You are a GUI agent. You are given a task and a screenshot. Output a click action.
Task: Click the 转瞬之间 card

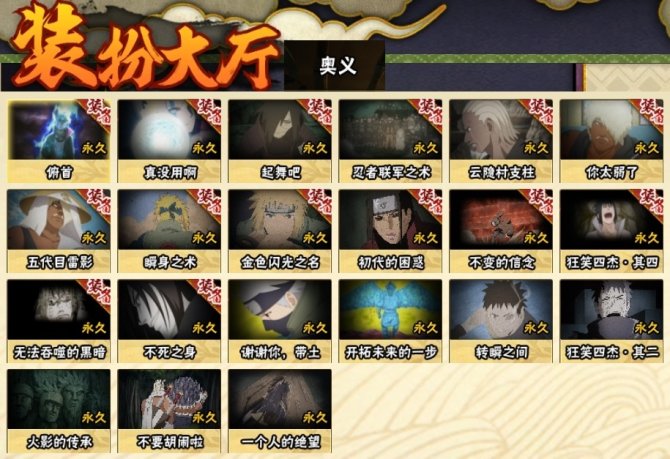(x=501, y=321)
